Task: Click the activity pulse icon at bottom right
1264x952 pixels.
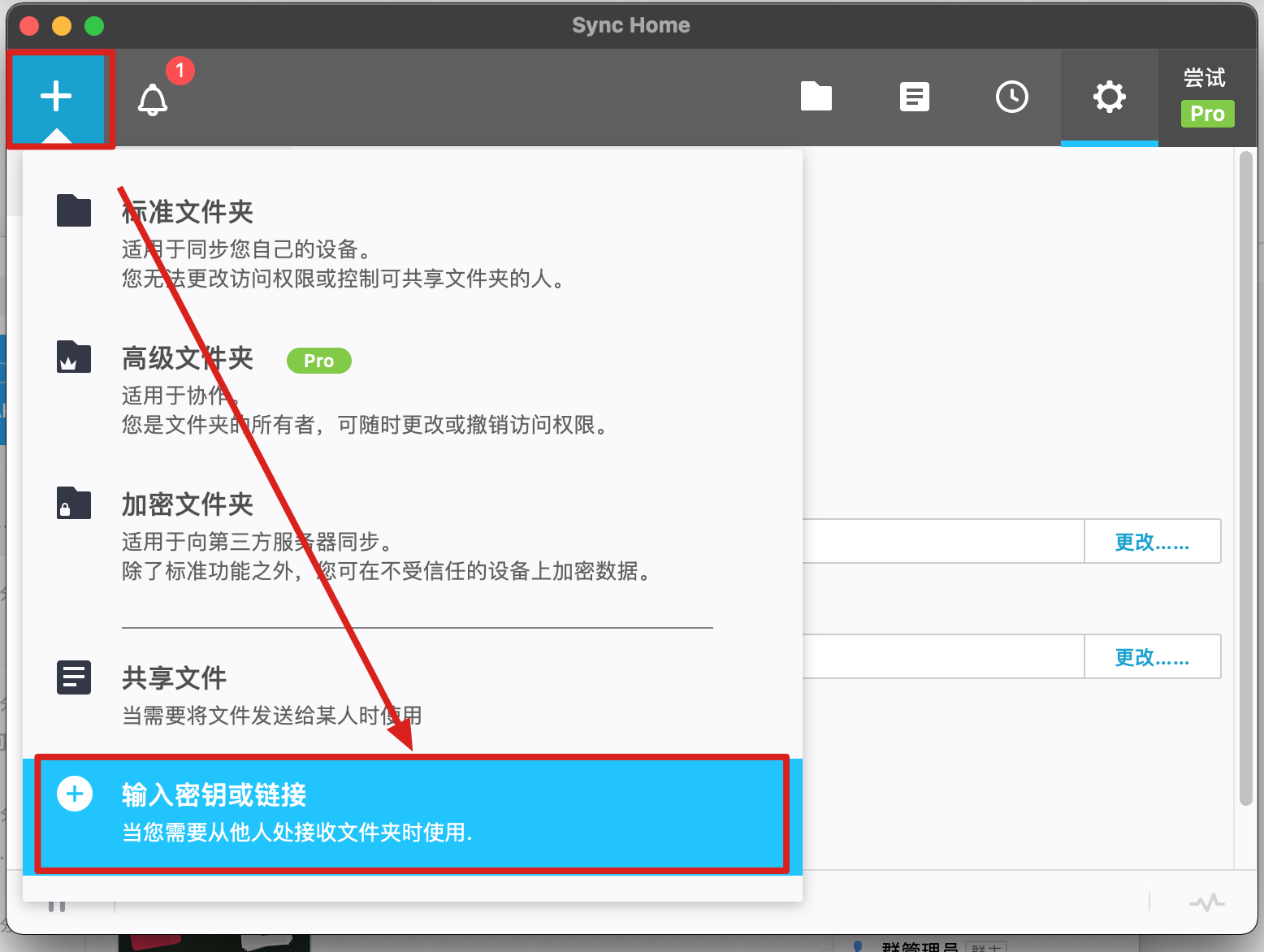Action: [x=1206, y=902]
